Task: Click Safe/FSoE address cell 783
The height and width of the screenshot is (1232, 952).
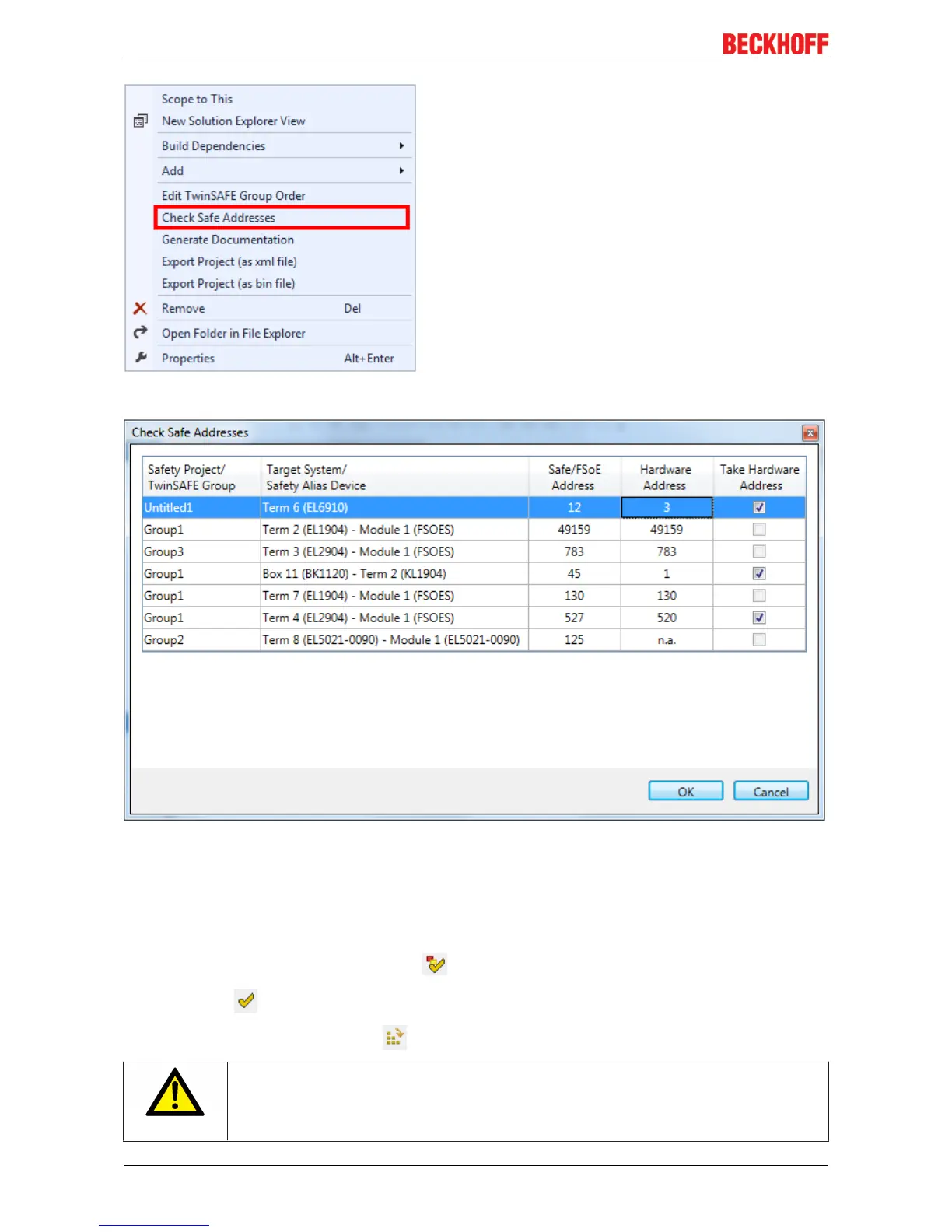Action: pyautogui.click(x=575, y=551)
